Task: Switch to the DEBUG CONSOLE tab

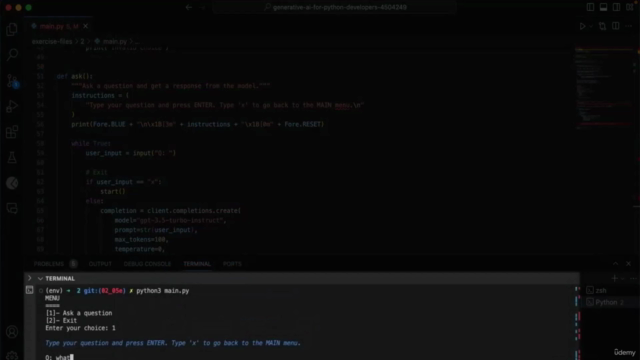Action: (147, 264)
